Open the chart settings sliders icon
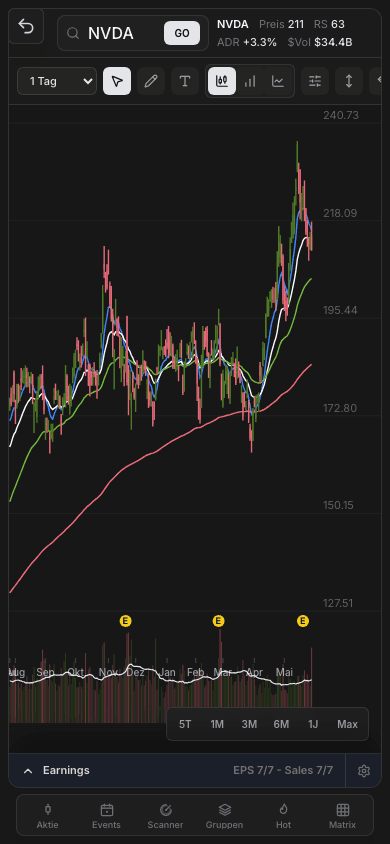 point(315,81)
